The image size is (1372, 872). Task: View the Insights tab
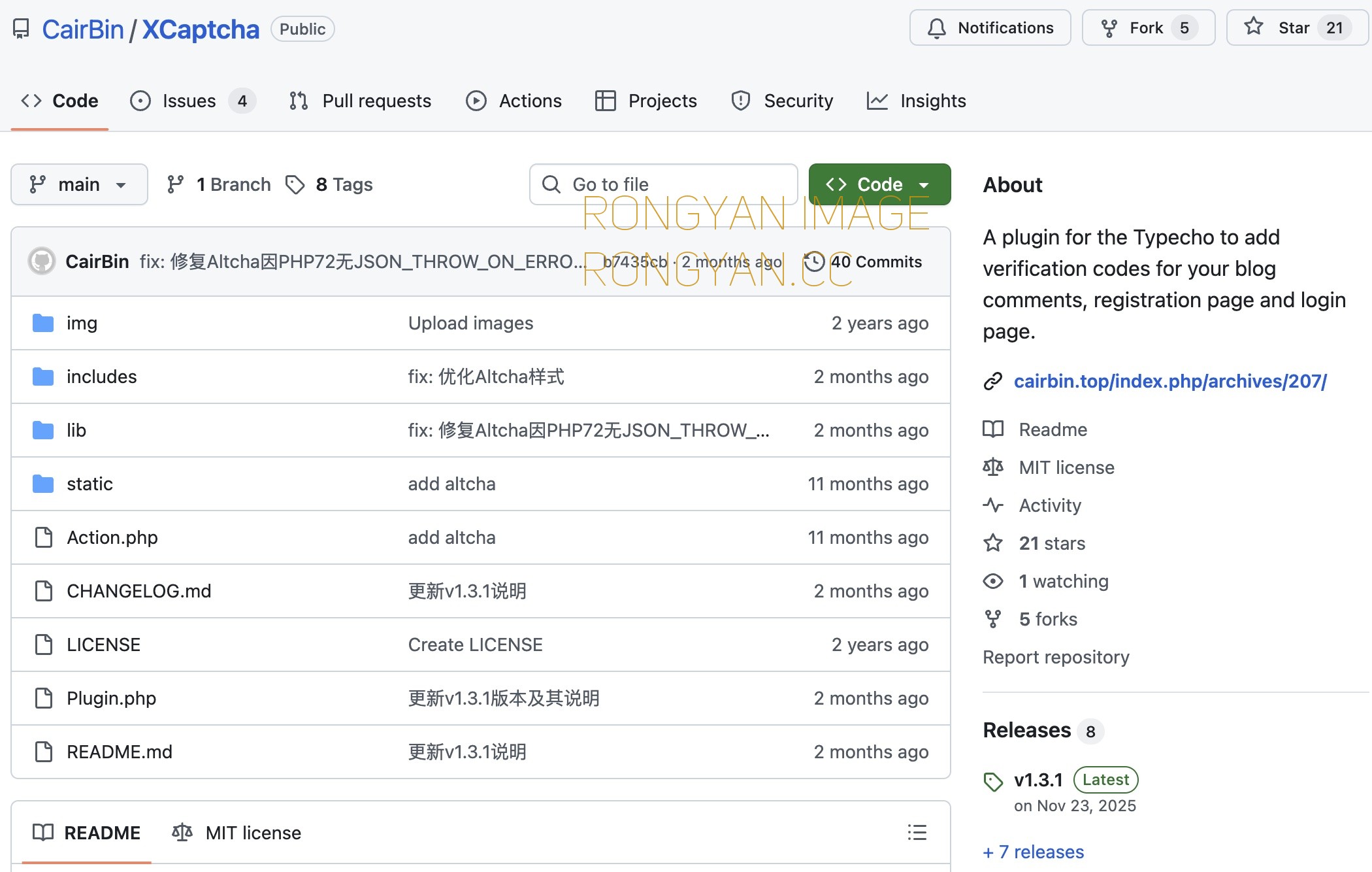(x=916, y=101)
